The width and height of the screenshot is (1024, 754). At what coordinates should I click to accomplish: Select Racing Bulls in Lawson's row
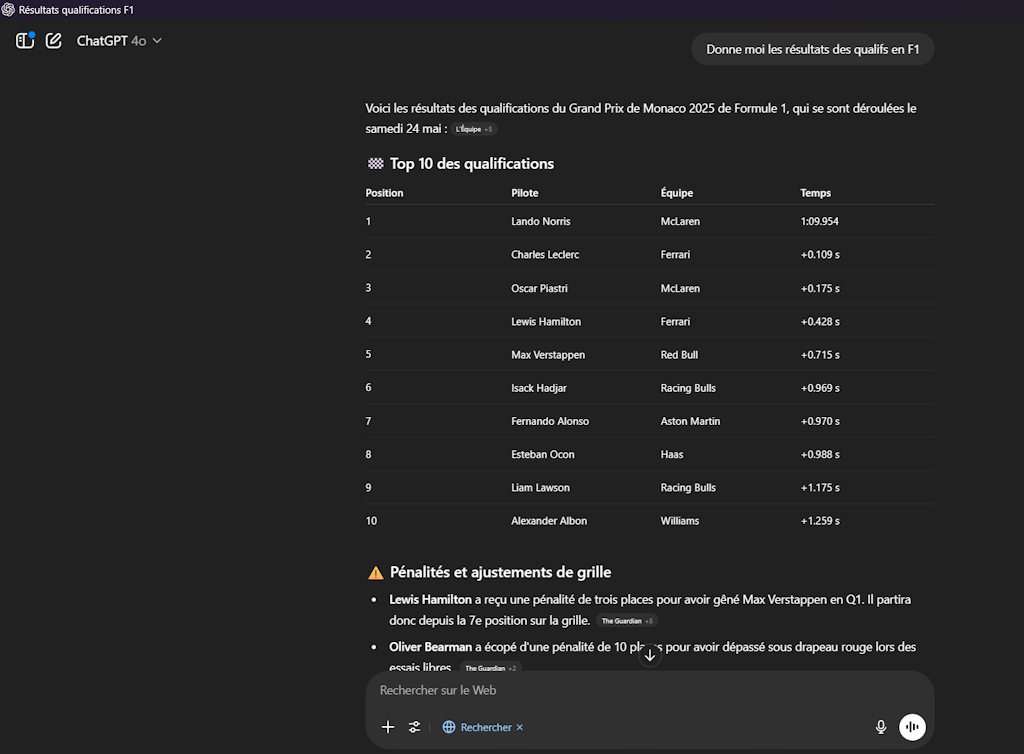688,488
